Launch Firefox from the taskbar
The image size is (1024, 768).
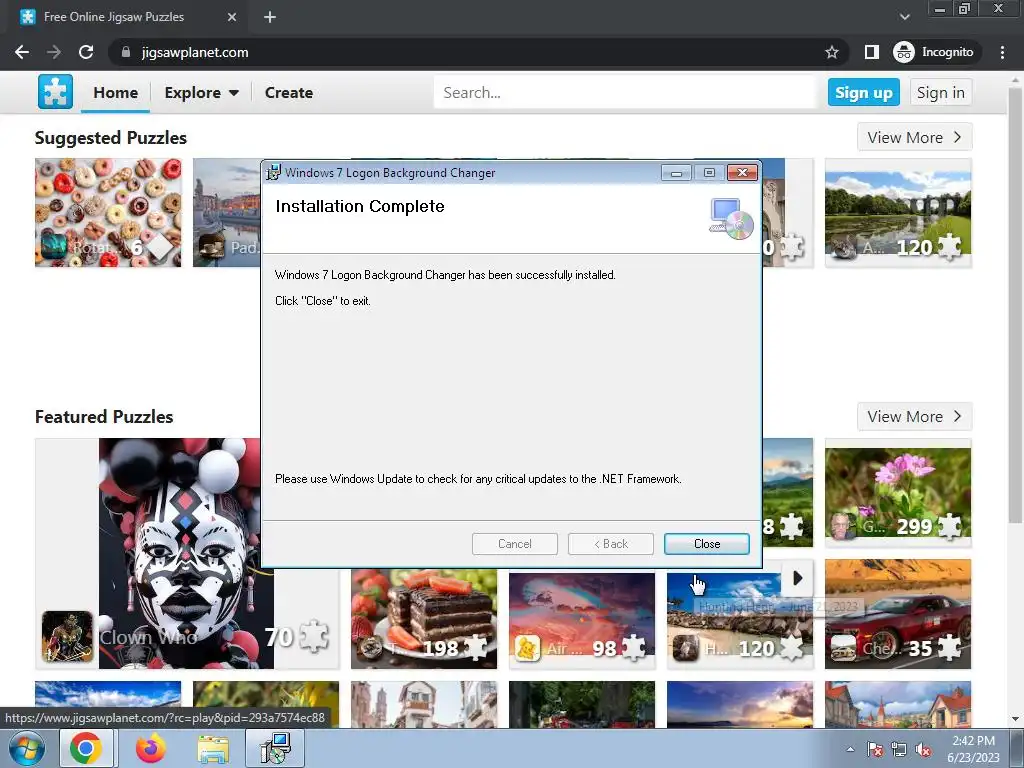coord(151,748)
